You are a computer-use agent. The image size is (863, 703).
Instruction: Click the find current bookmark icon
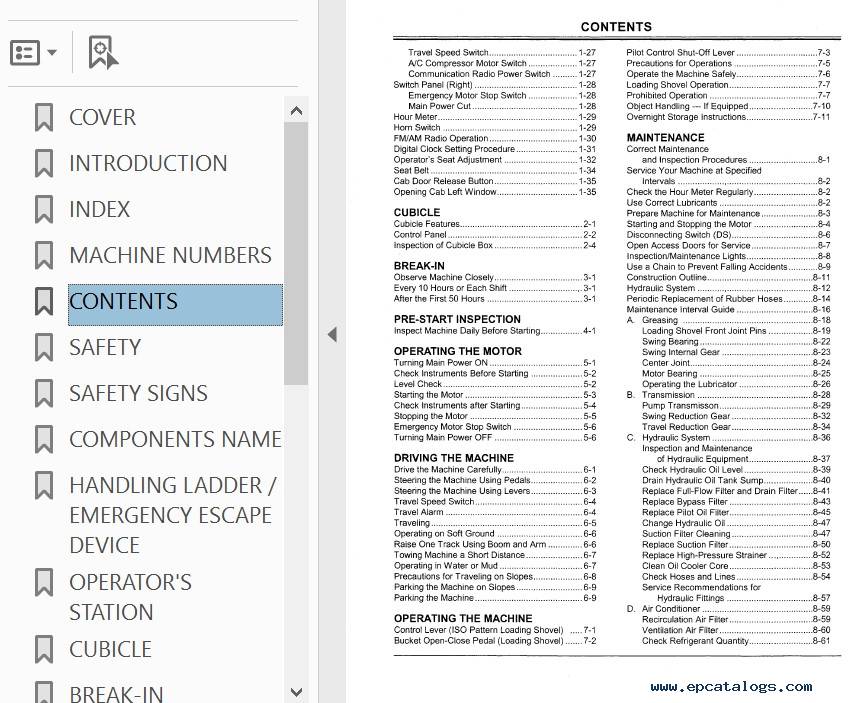(103, 53)
